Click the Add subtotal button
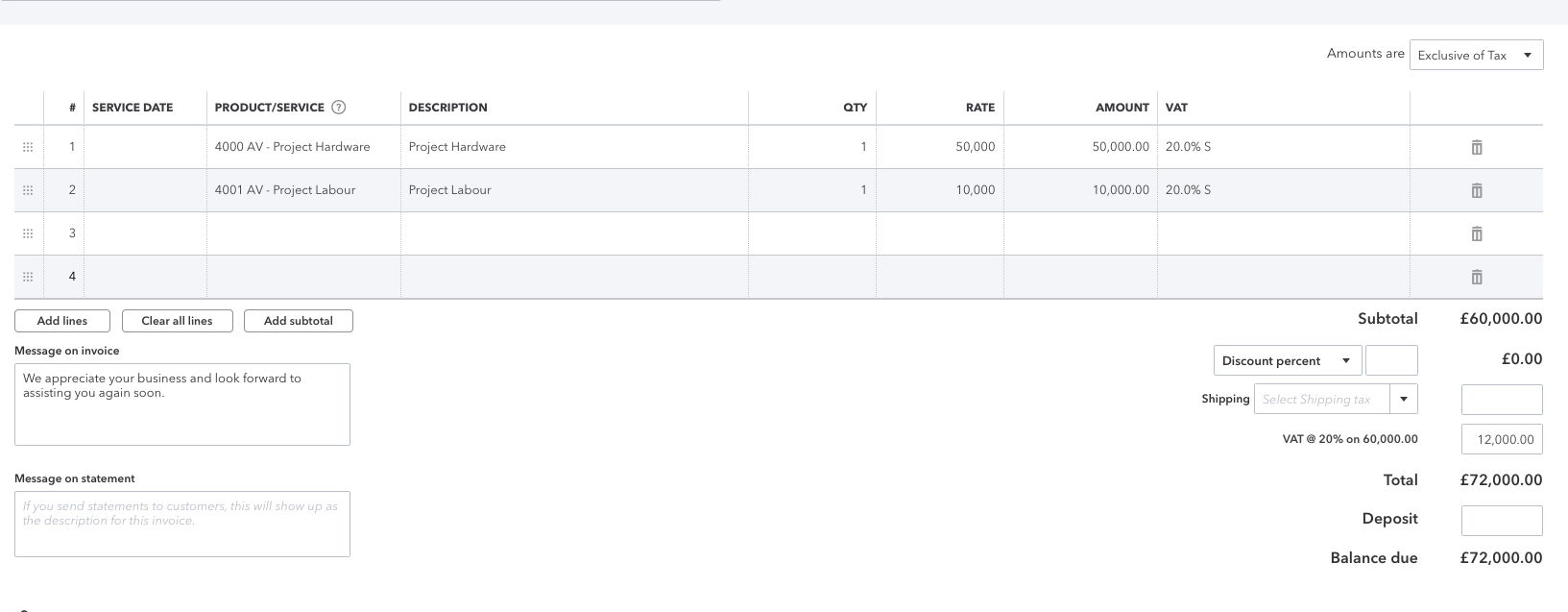Screen dimensions: 1568x612 coord(298,321)
